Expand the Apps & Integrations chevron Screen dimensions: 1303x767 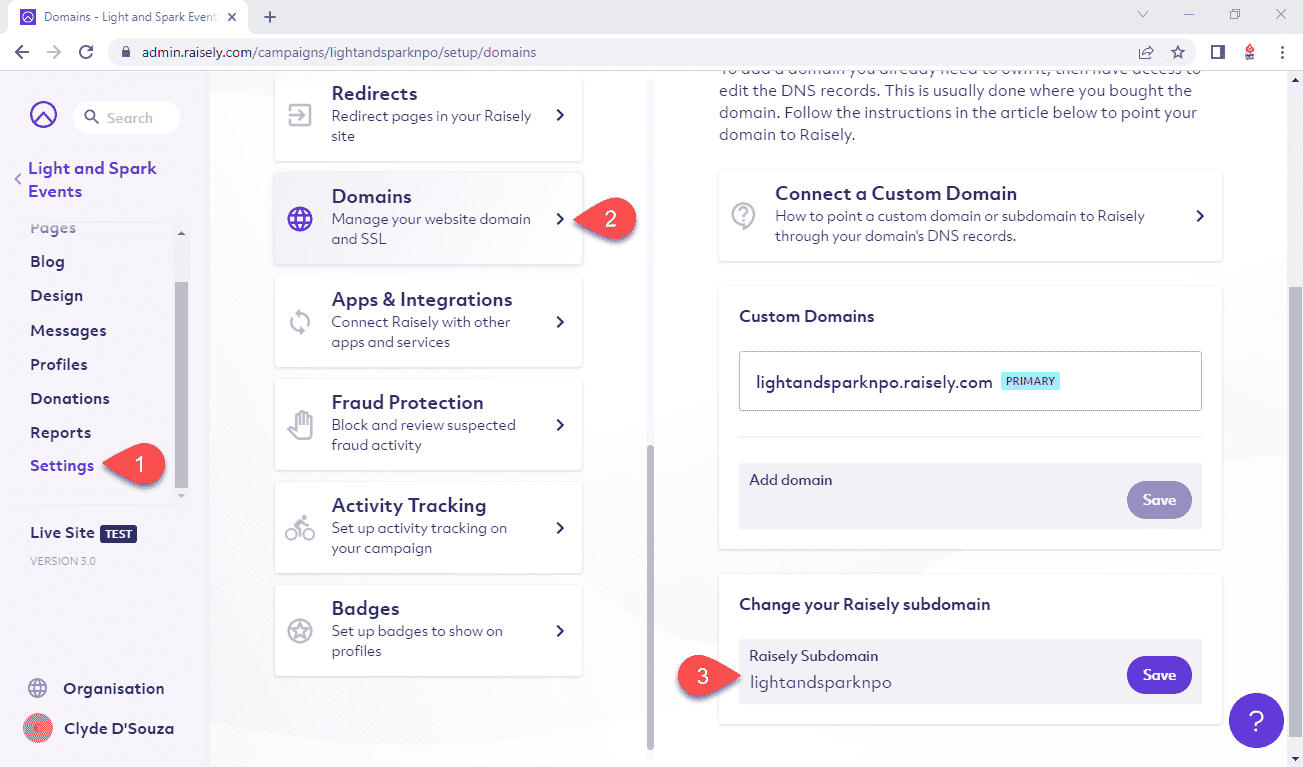click(x=560, y=322)
